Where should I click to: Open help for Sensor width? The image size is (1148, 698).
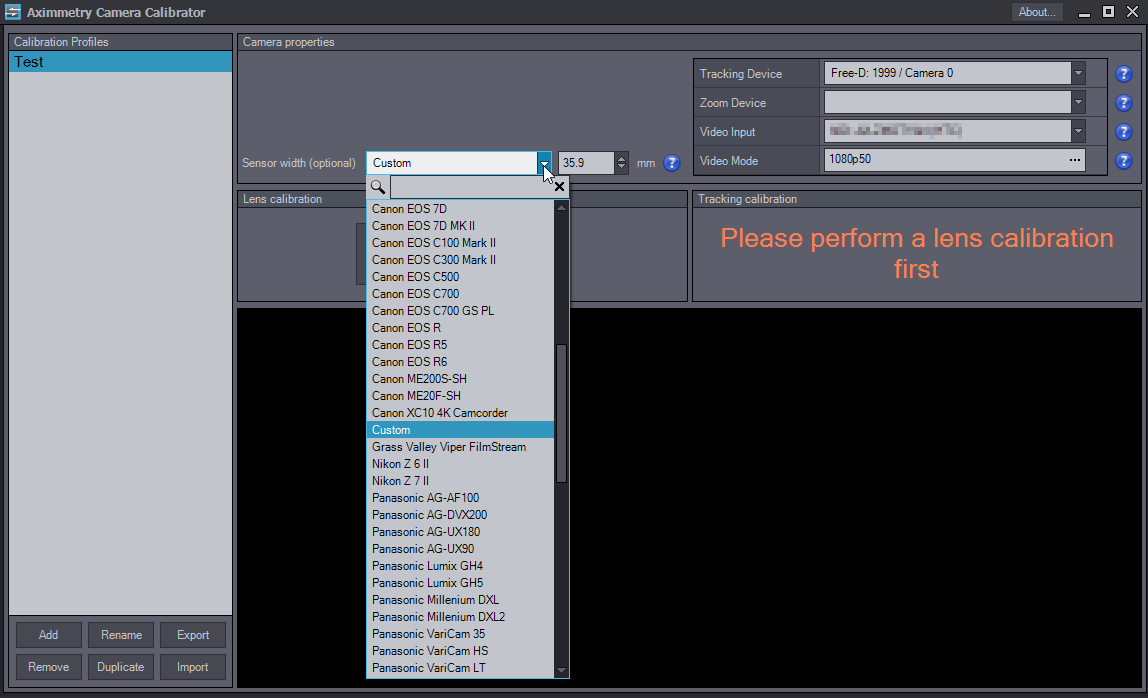(x=671, y=163)
